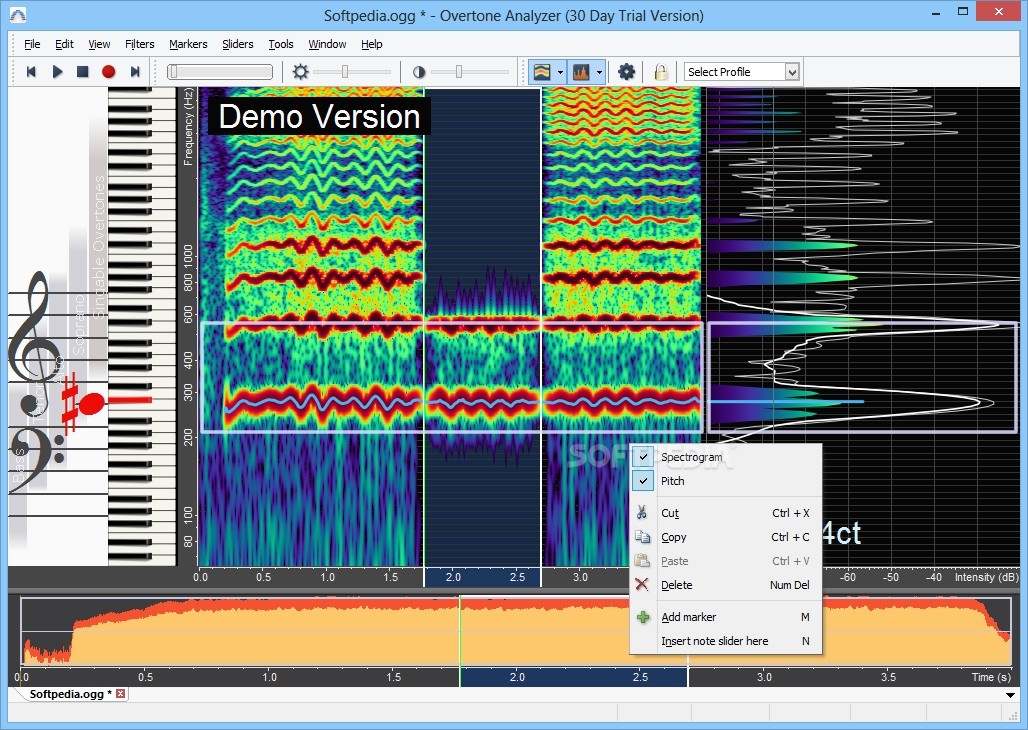Start playback with the Play button
This screenshot has height=730, width=1028.
[58, 71]
